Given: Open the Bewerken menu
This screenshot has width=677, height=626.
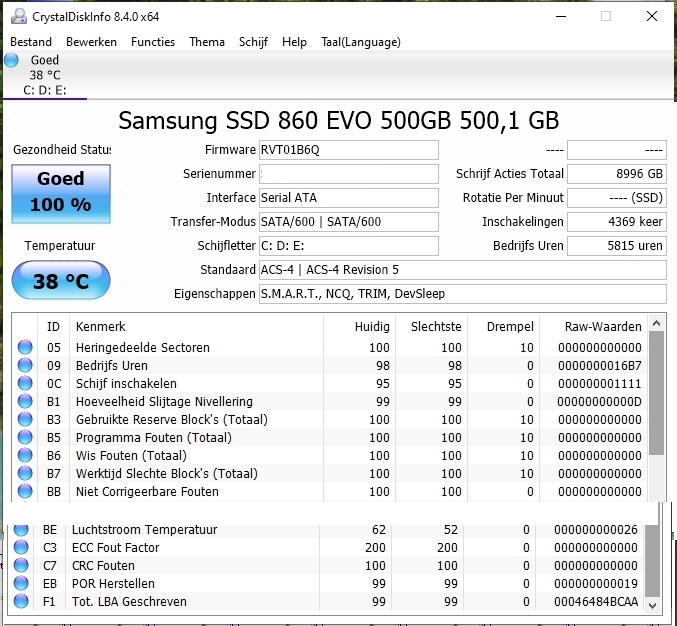Looking at the screenshot, I should 91,42.
